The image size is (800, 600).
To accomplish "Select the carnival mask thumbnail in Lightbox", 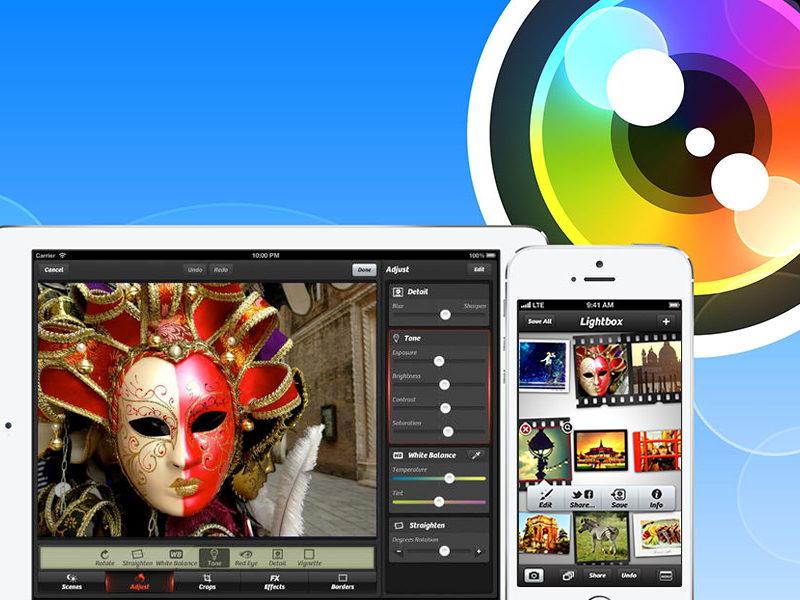I will coord(600,370).
